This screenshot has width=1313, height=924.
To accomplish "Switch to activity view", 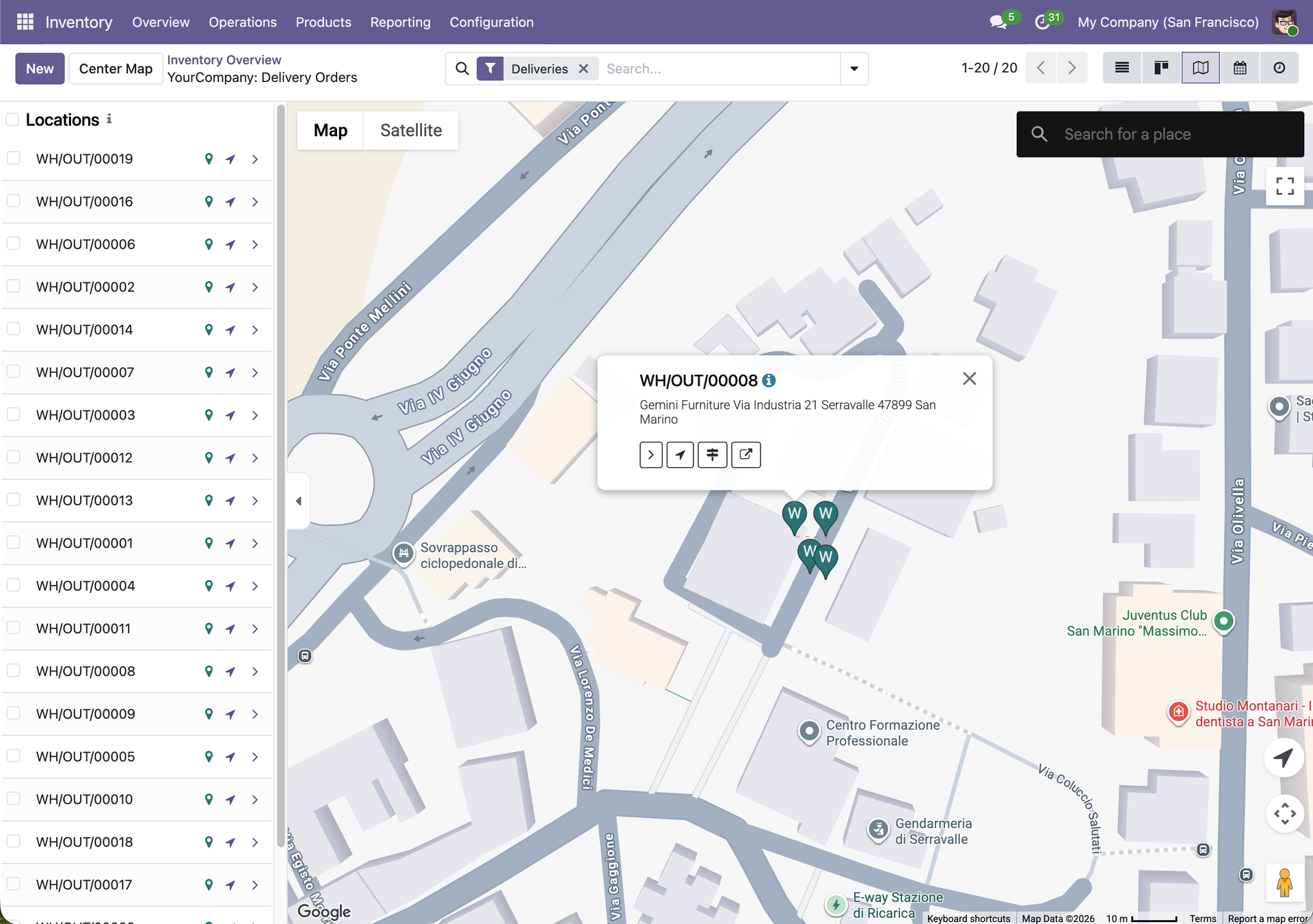I will [1279, 68].
